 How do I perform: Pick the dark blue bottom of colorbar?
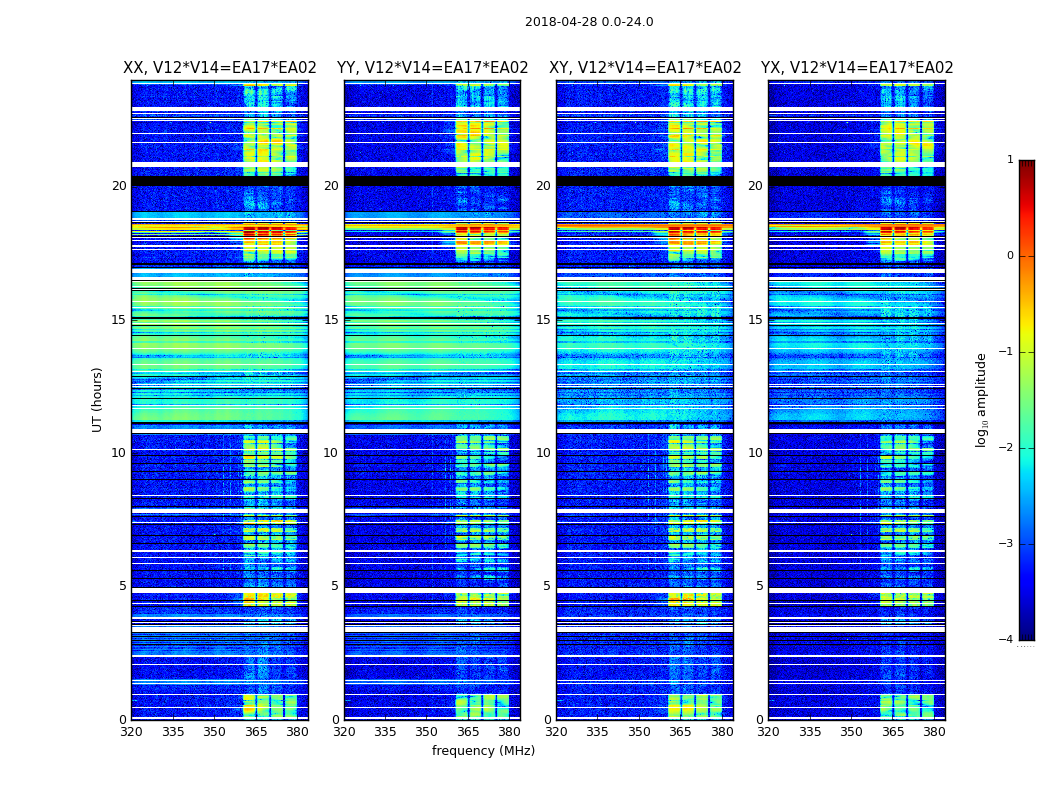point(1026,634)
